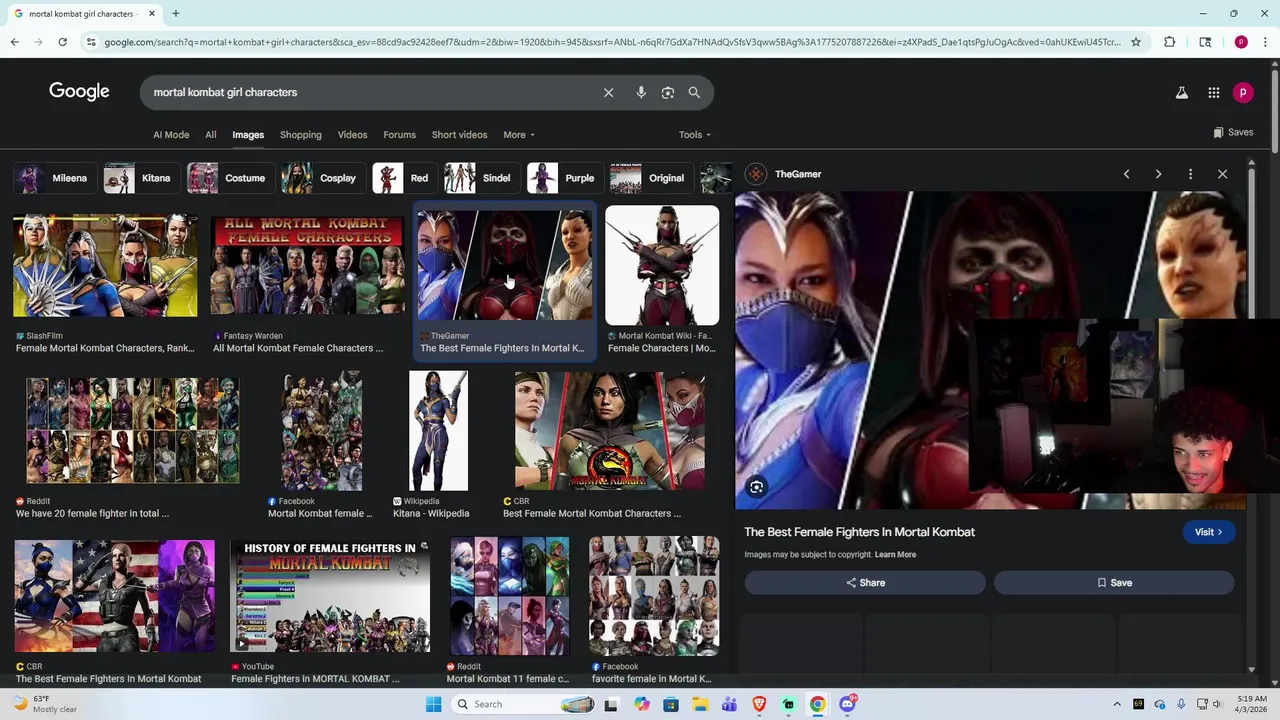Visit TheGamer page button
The width and height of the screenshot is (1280, 720).
[1209, 532]
